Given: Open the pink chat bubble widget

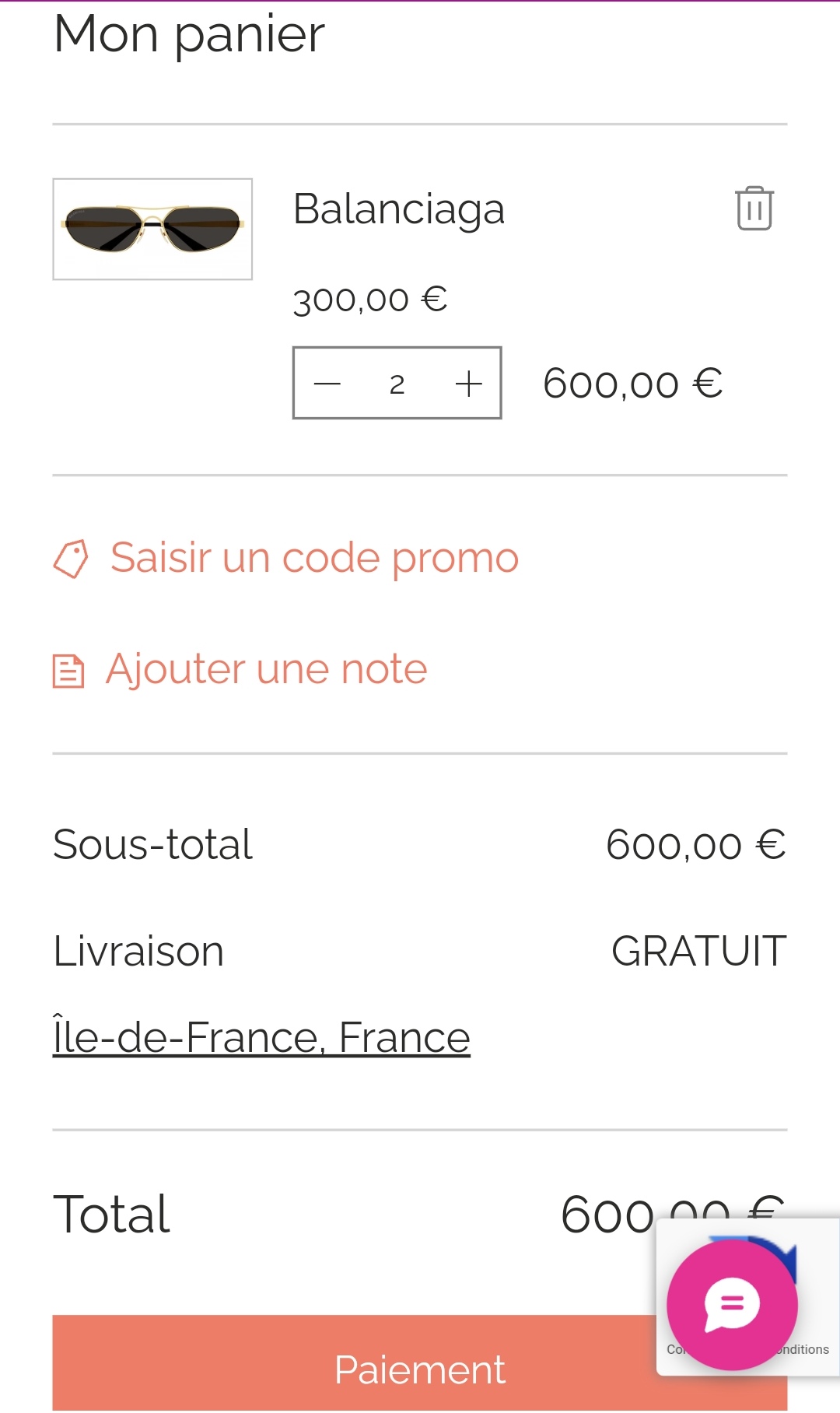Looking at the screenshot, I should [x=732, y=1305].
